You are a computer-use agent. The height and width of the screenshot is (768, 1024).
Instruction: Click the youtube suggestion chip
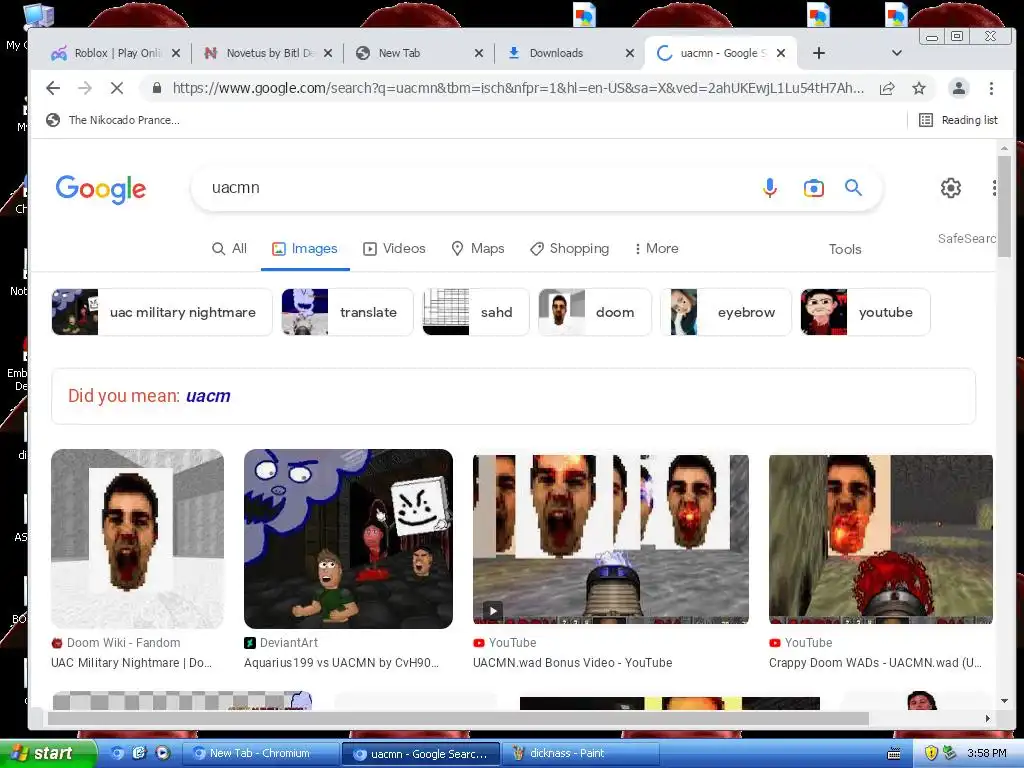[865, 312]
